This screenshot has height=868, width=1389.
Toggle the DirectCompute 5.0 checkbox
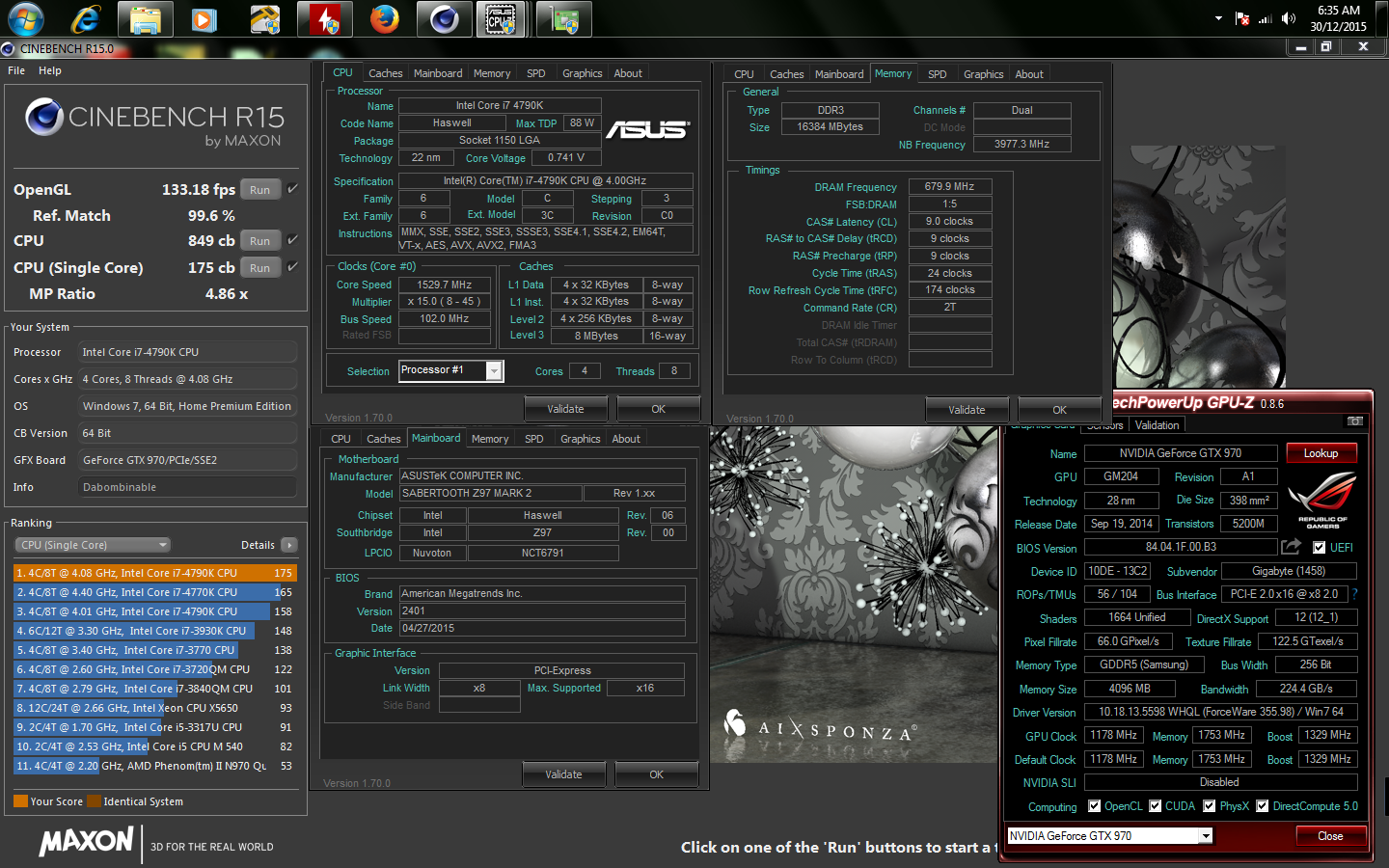click(x=1262, y=806)
